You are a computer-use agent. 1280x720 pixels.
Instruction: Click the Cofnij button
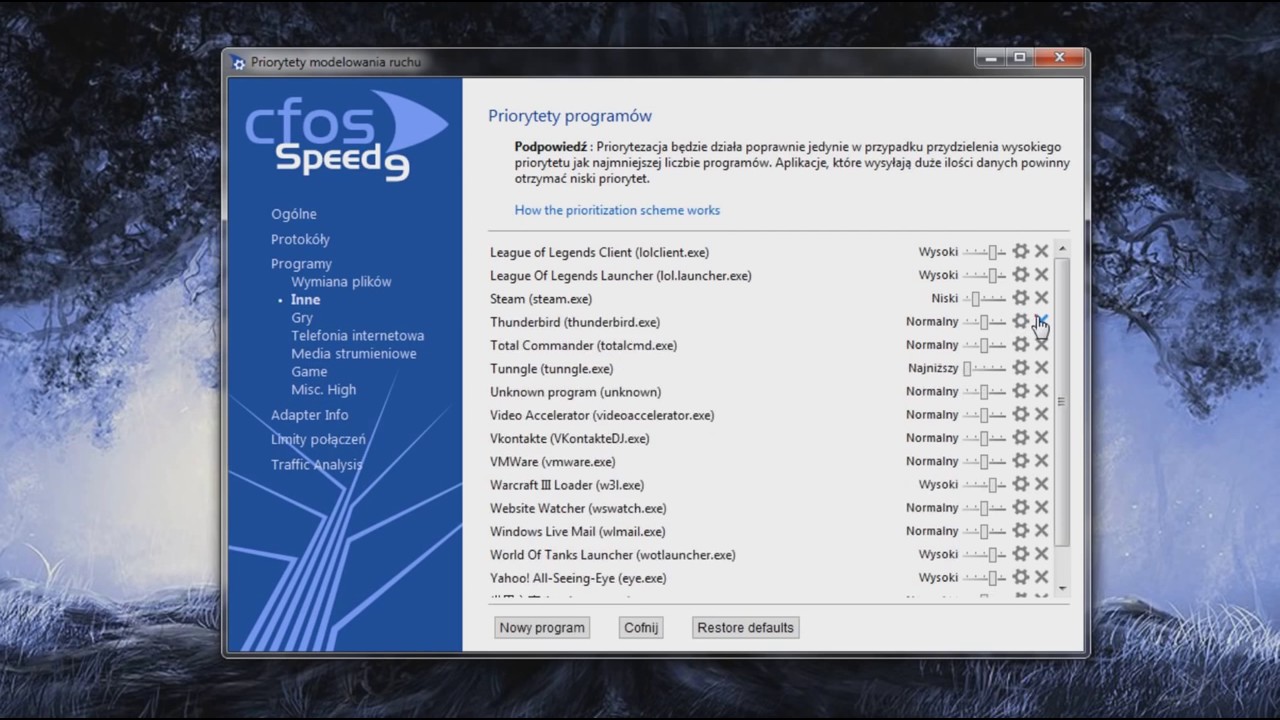pyautogui.click(x=641, y=628)
